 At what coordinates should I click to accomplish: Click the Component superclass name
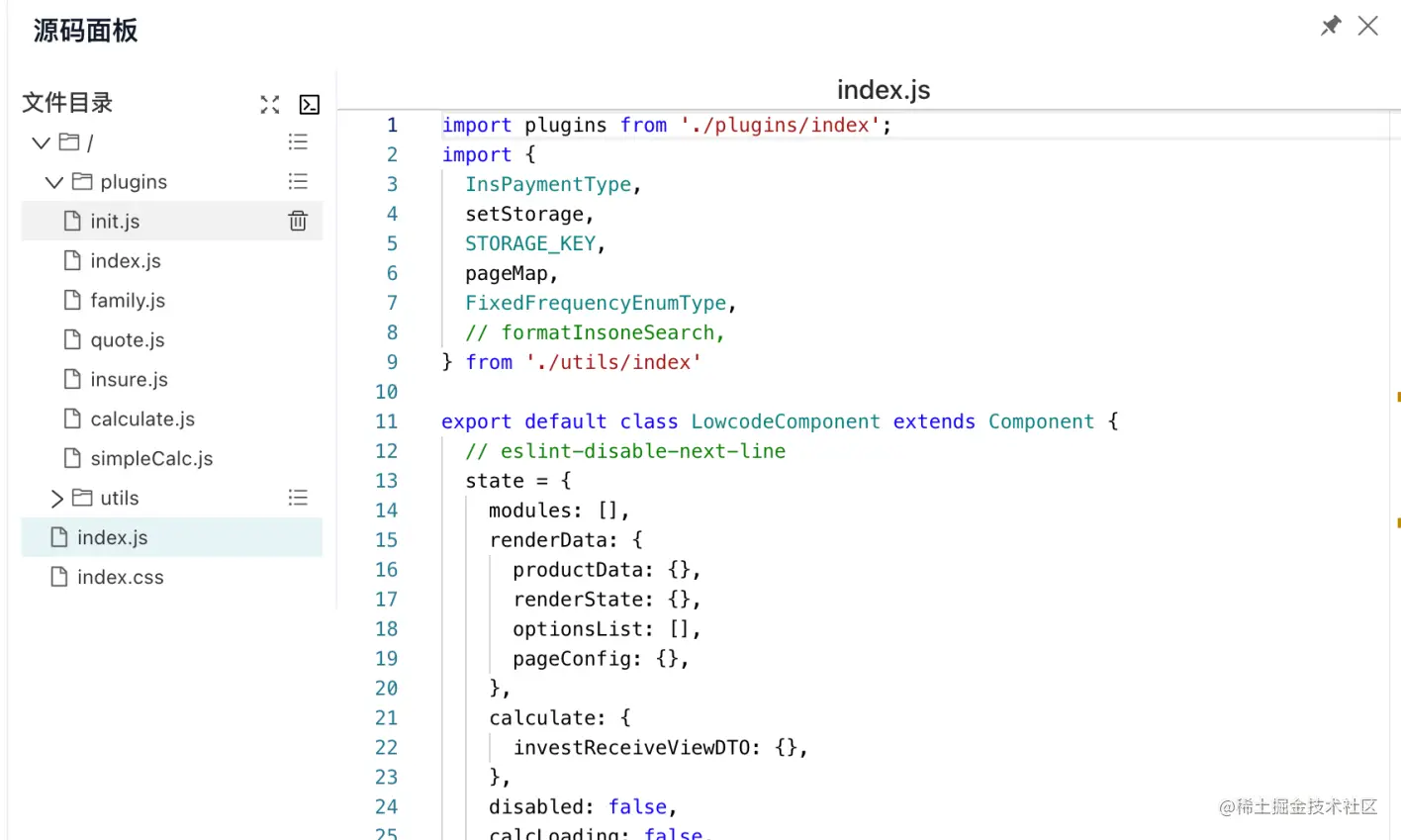click(x=1042, y=422)
